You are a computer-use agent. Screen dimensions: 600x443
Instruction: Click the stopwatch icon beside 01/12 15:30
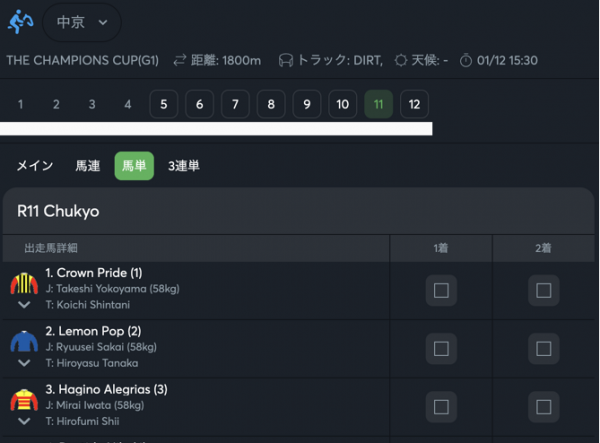coord(466,60)
